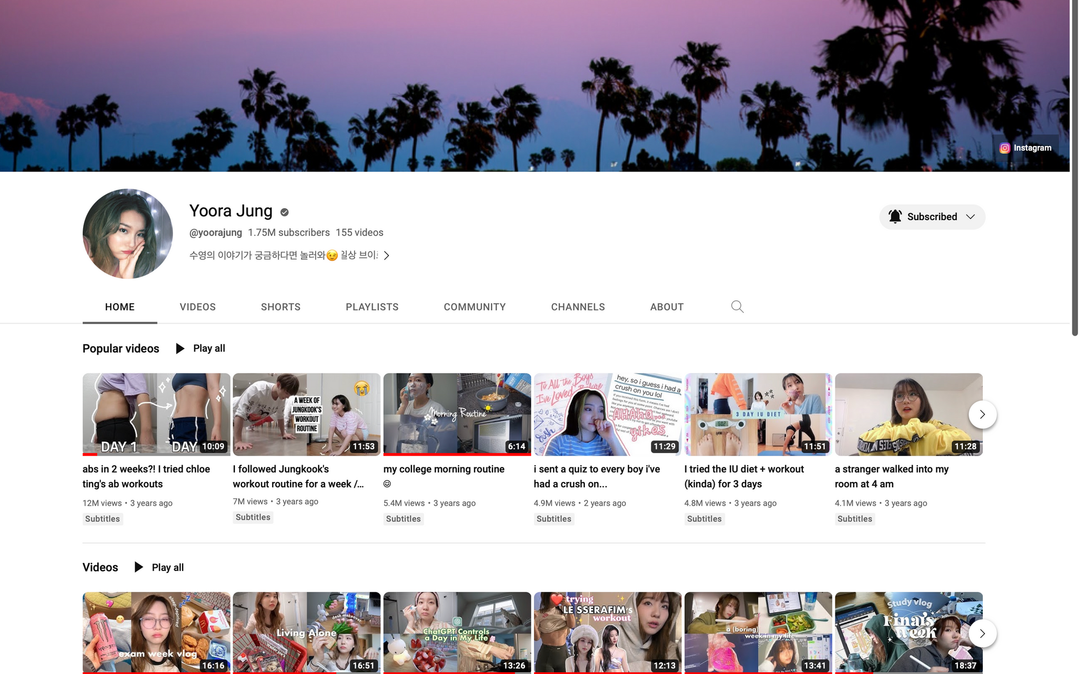Click title 'abs in 2 weeks?! I tried chloe ting's'

pyautogui.click(x=146, y=476)
